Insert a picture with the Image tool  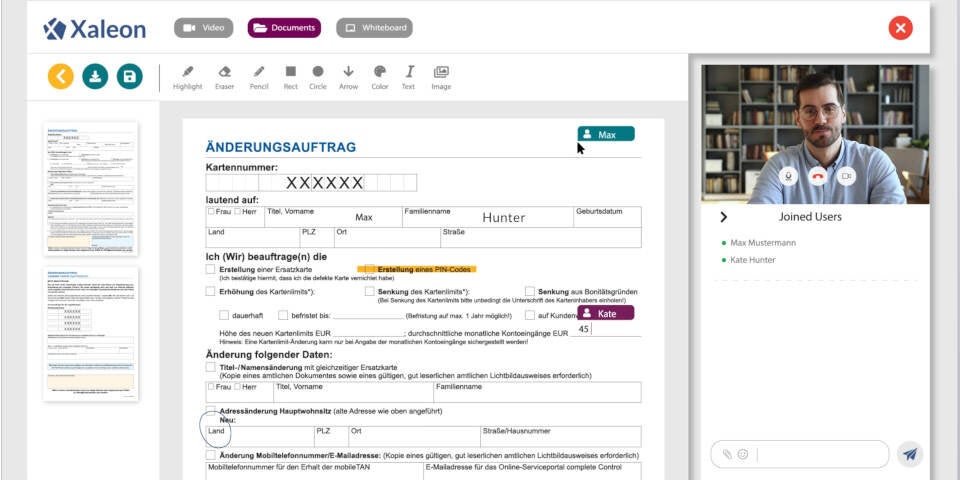(x=441, y=78)
